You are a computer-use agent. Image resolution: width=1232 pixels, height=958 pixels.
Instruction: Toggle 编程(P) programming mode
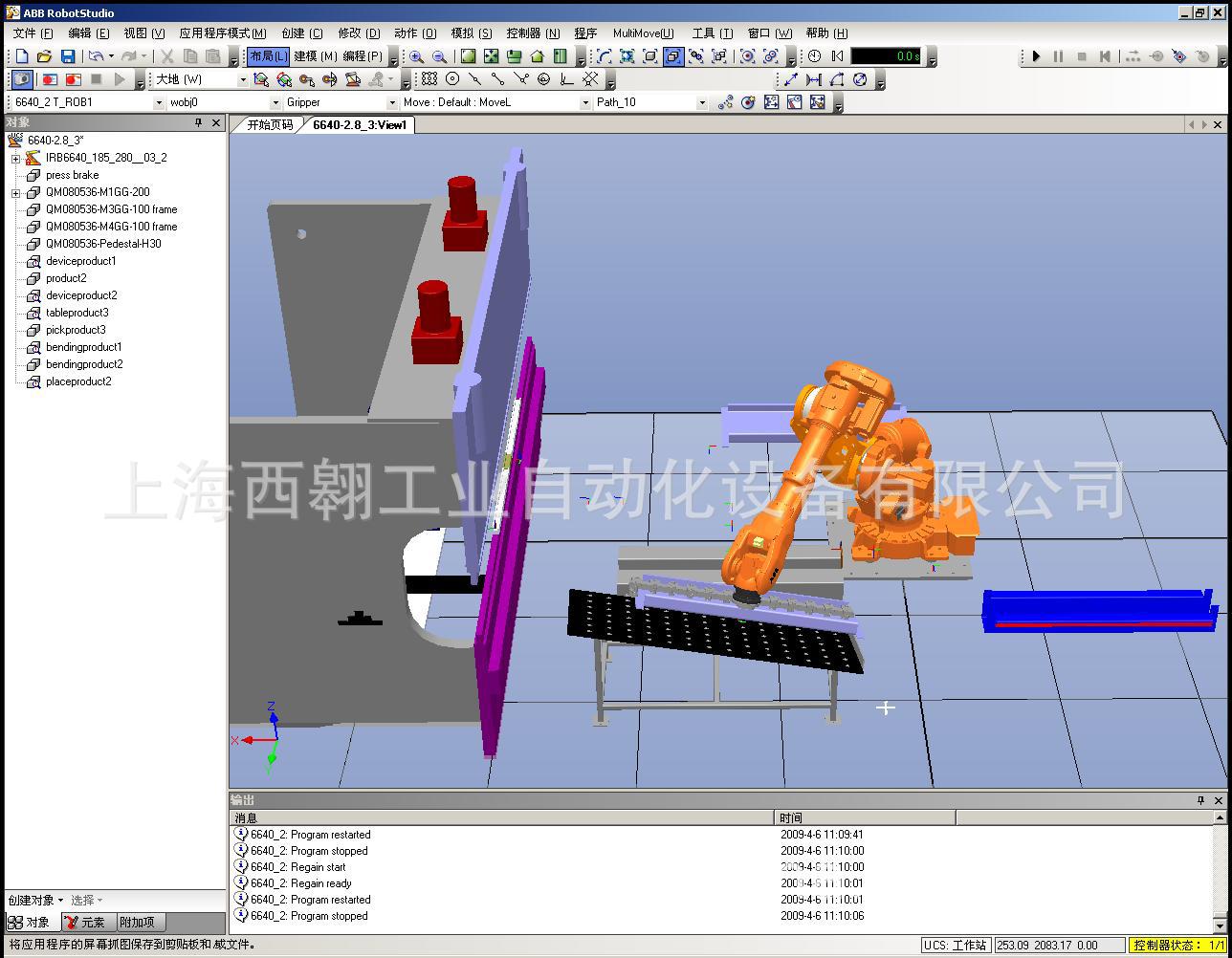click(x=363, y=57)
